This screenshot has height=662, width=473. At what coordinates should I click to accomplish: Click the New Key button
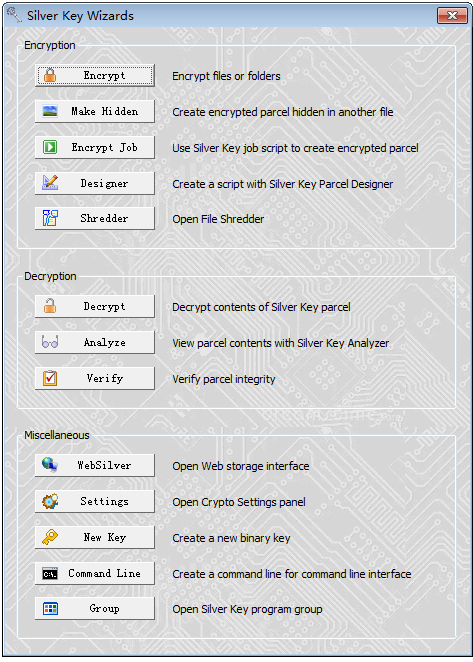pyautogui.click(x=95, y=537)
